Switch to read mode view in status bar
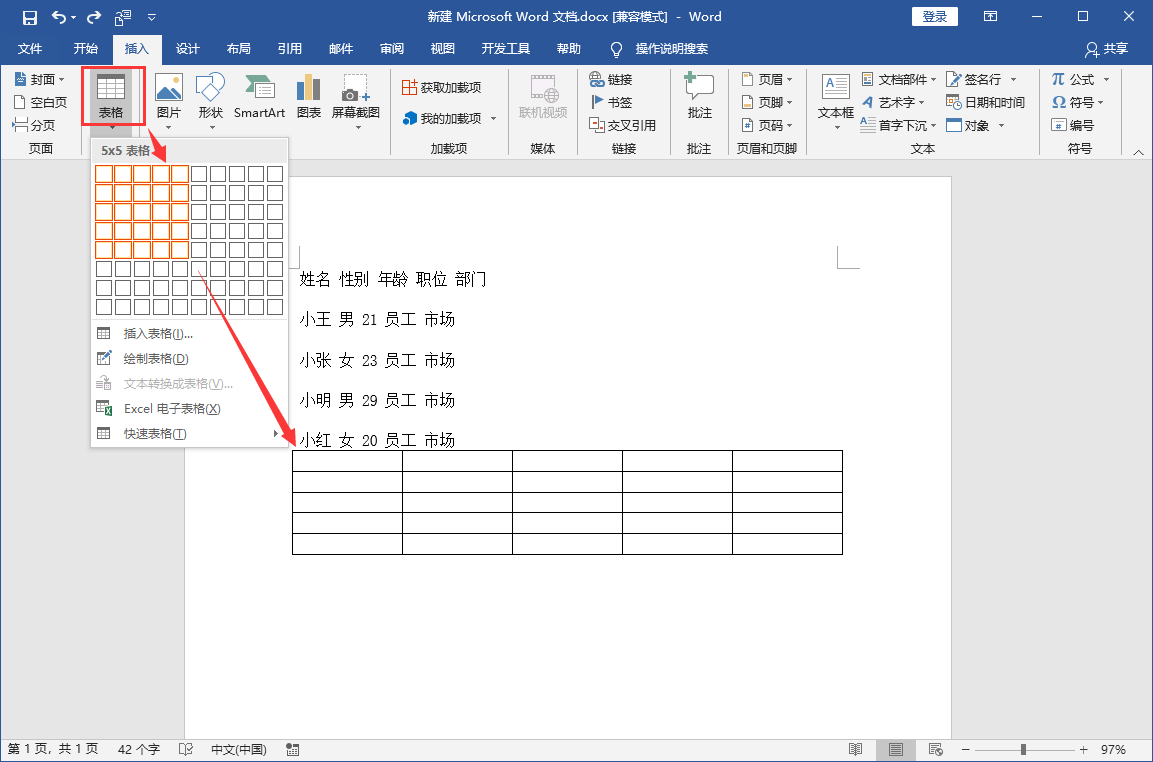Viewport: 1153px width, 762px height. [855, 749]
